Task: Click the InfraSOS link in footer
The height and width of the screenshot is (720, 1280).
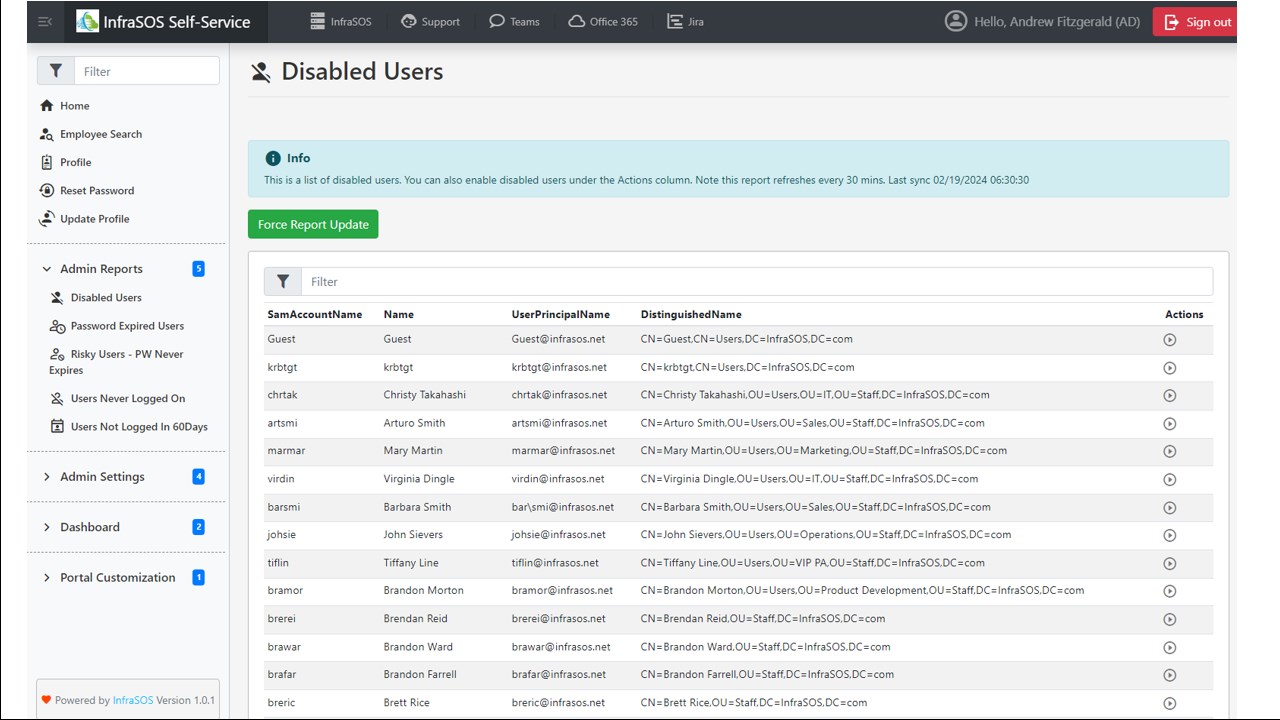Action: [x=133, y=700]
